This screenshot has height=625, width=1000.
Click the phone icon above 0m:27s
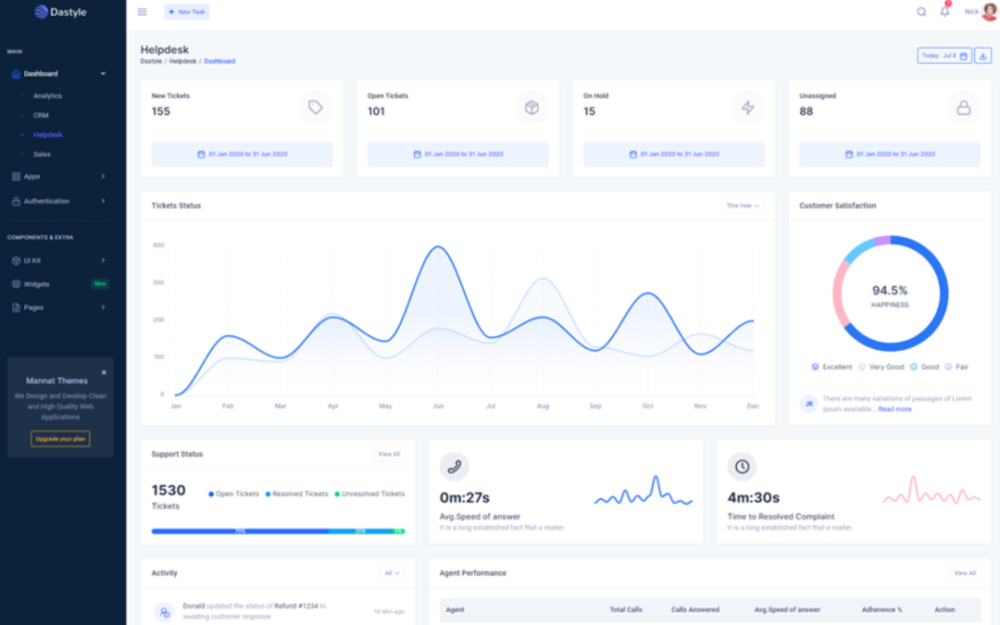click(x=454, y=467)
